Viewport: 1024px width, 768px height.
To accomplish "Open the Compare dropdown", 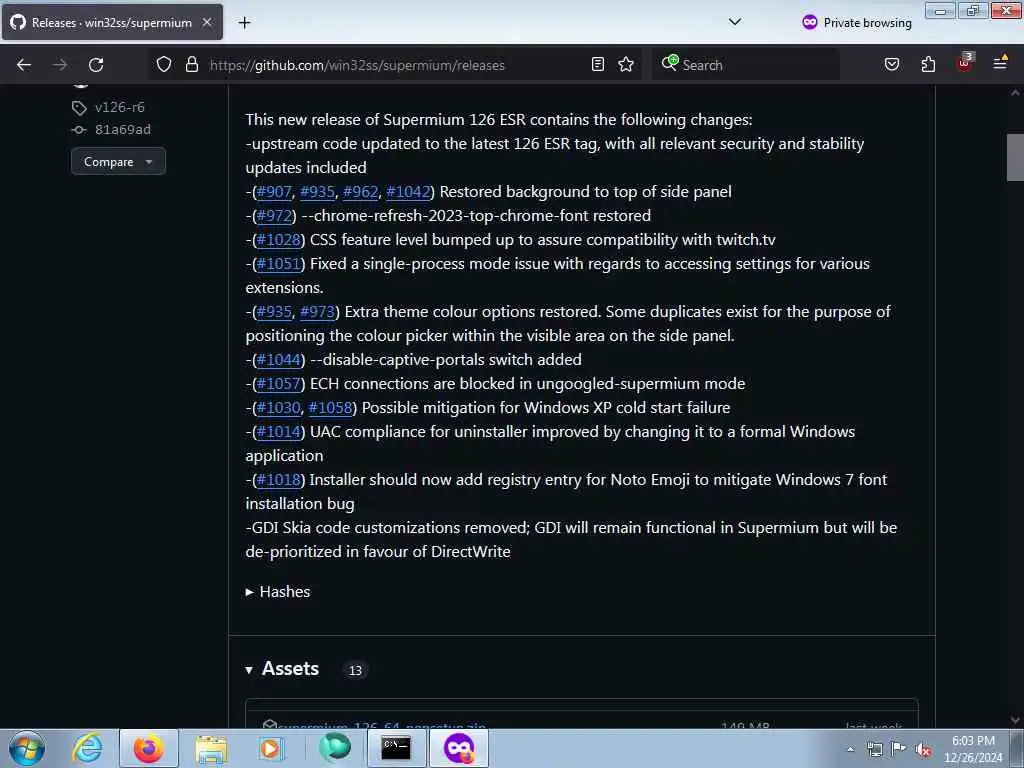I will 118,161.
